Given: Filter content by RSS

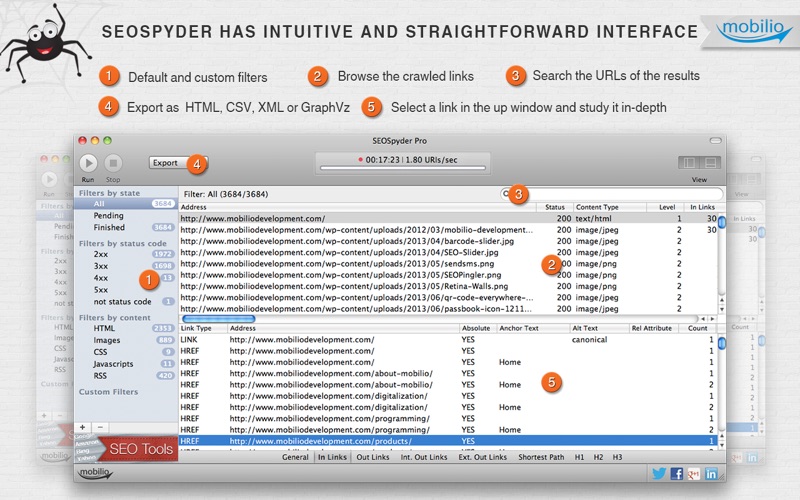Looking at the screenshot, I should [126, 376].
